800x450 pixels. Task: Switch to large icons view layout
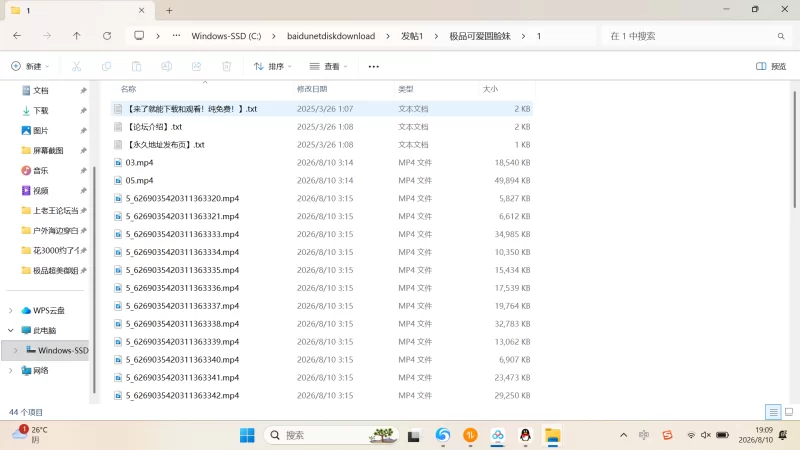point(789,412)
